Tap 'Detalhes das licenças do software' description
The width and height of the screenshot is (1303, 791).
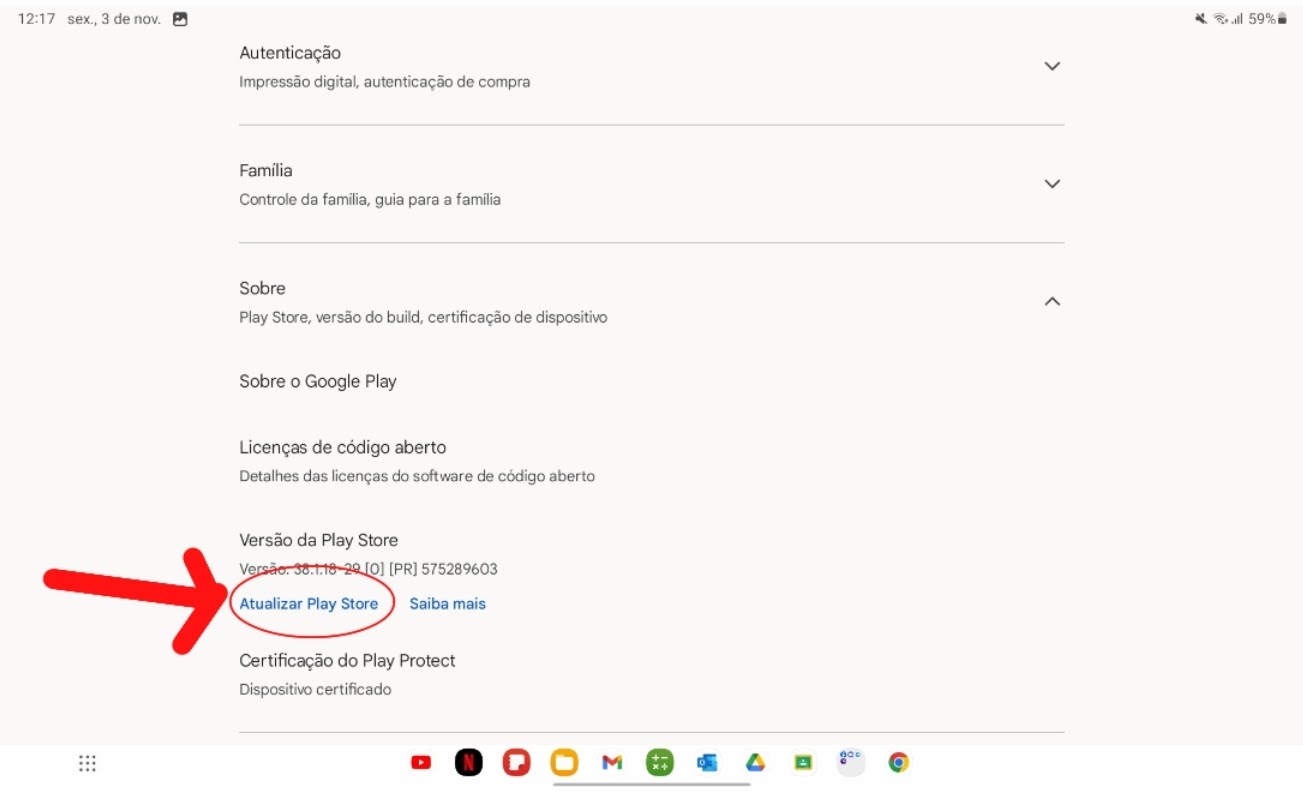[417, 476]
